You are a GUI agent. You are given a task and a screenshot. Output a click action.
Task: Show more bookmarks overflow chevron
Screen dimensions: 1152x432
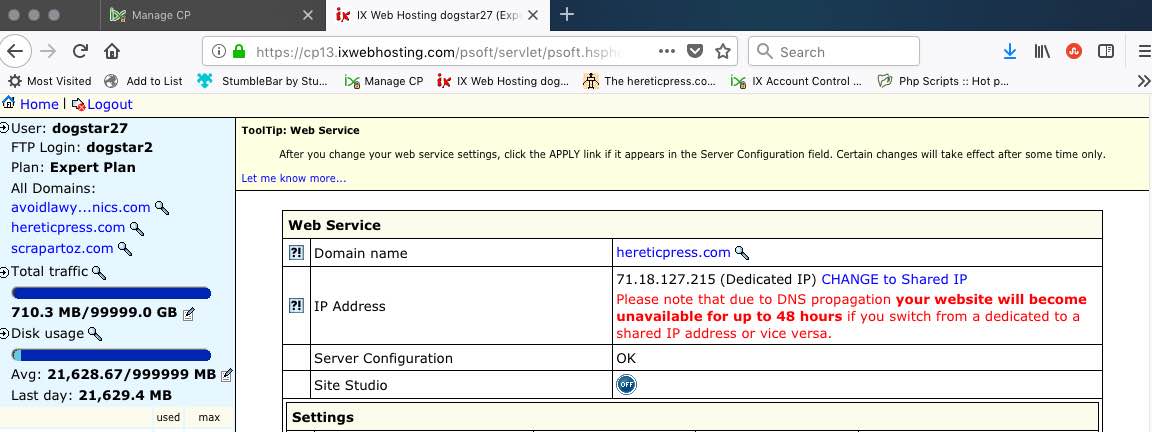1142,81
